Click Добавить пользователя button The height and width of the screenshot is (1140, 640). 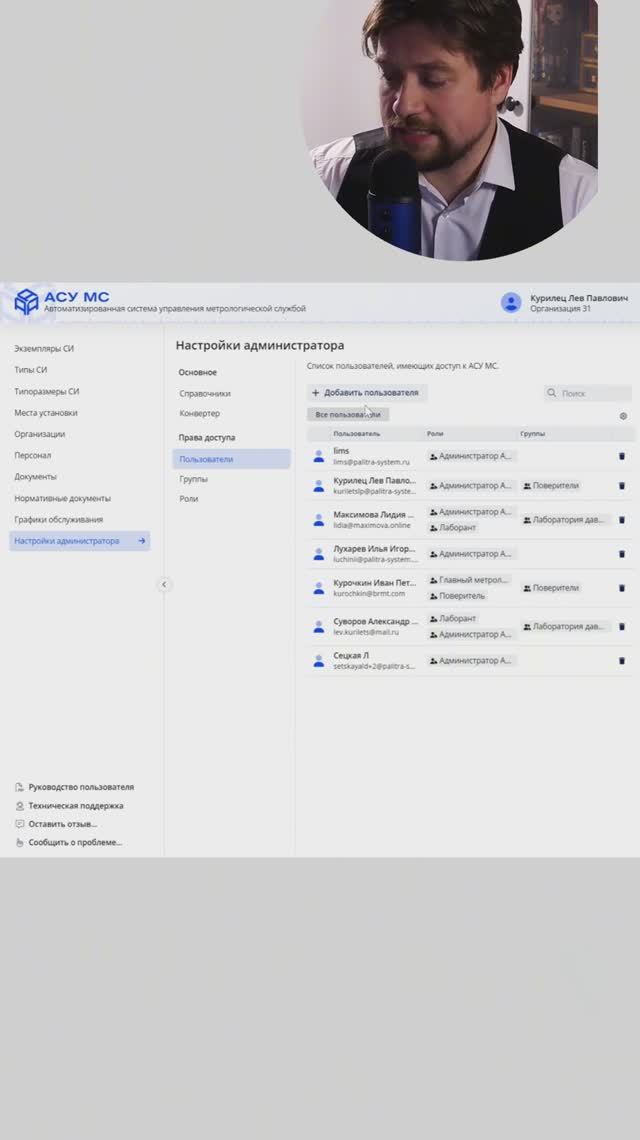(x=366, y=393)
